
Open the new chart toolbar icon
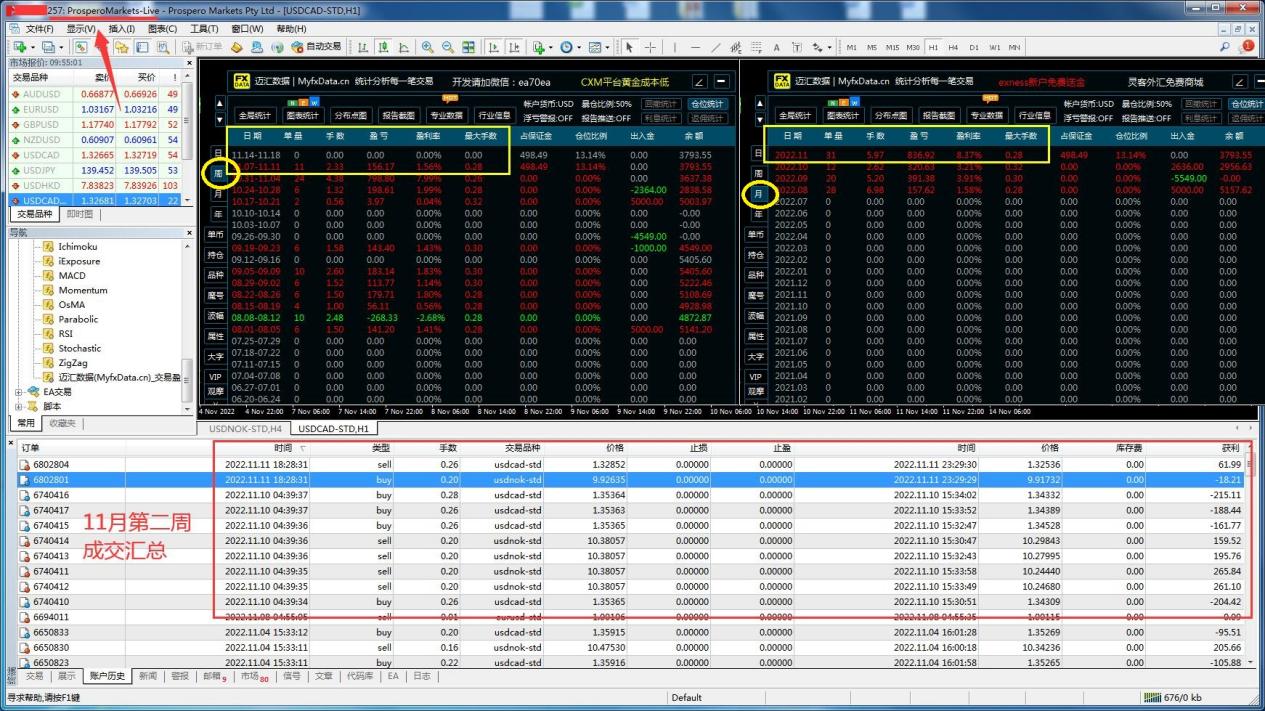click(x=19, y=47)
